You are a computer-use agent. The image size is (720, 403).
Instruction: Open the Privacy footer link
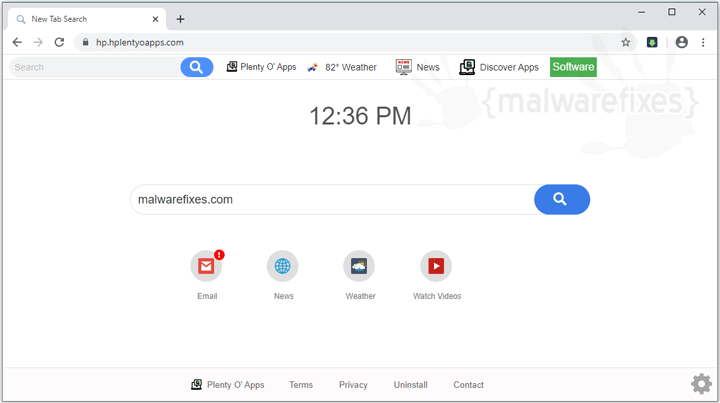(x=353, y=385)
